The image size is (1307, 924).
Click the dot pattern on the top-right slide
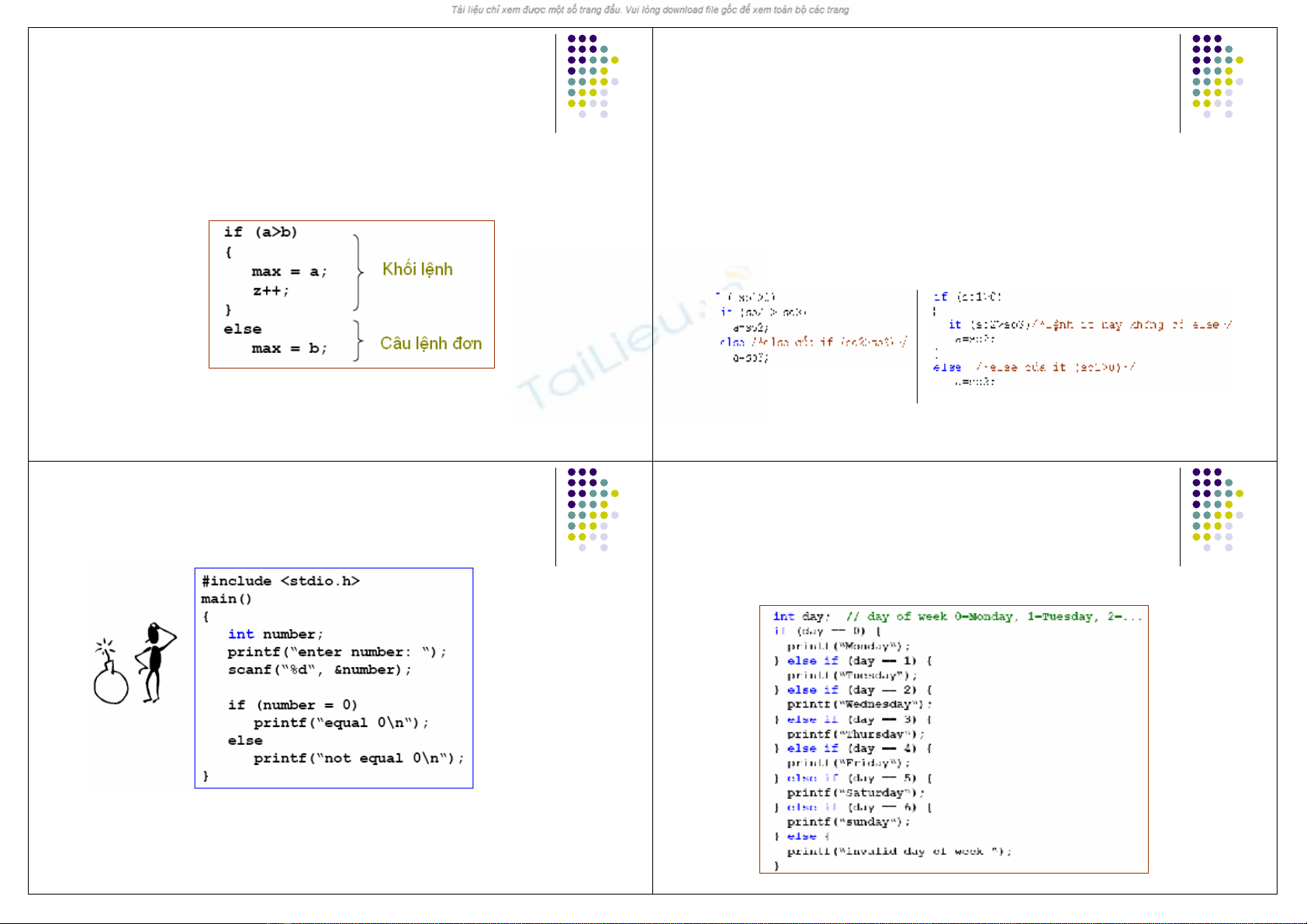pos(1216,76)
